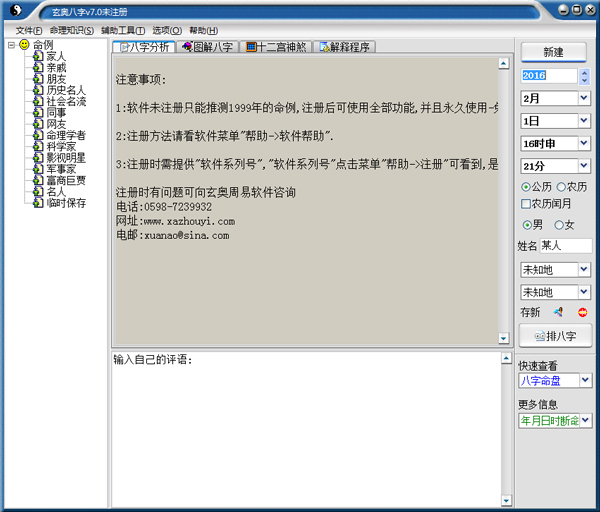Click the comment box scroll down arrow
The image size is (600, 512).
click(506, 500)
